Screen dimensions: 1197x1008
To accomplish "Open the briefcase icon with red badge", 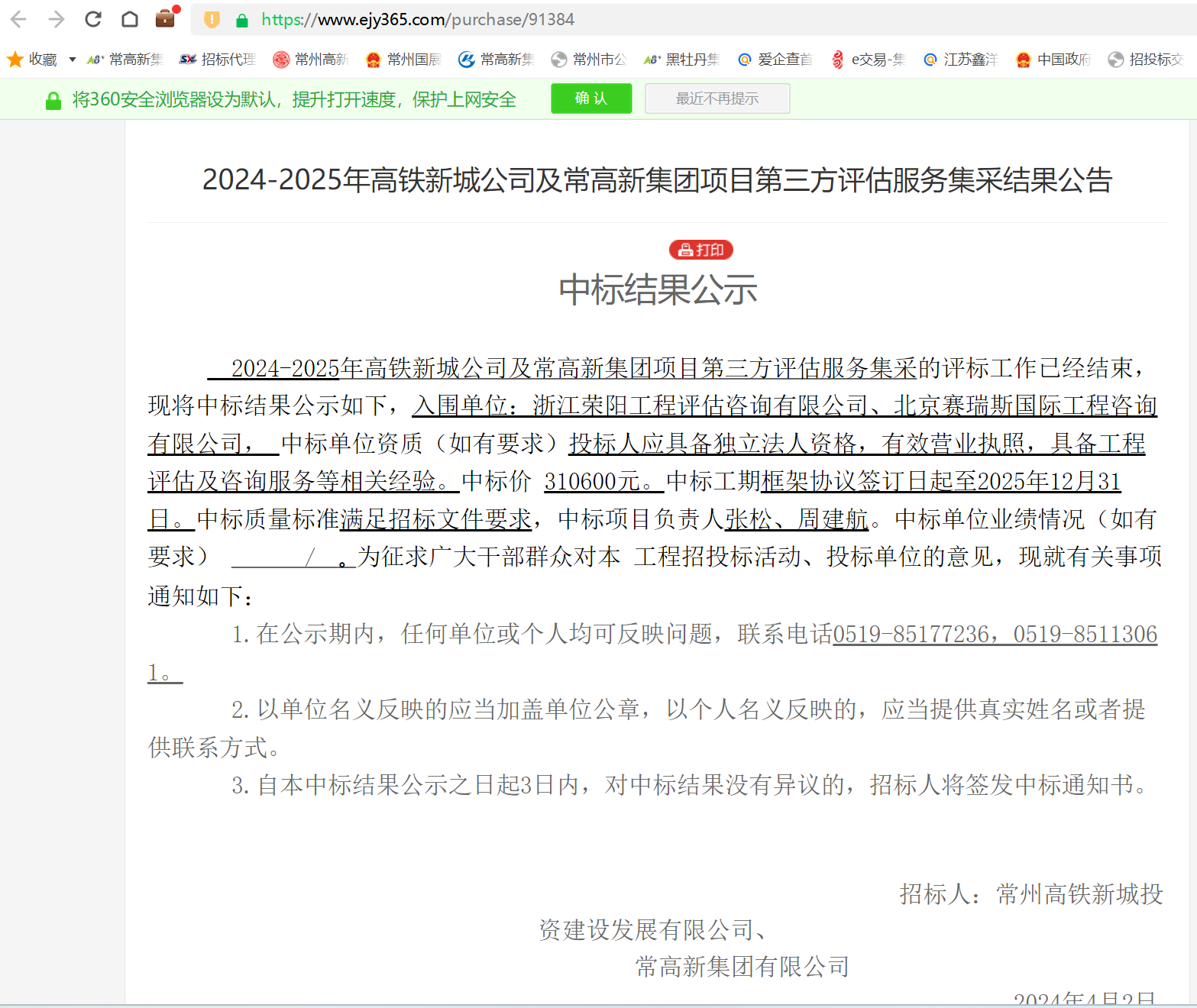I will pos(165,18).
